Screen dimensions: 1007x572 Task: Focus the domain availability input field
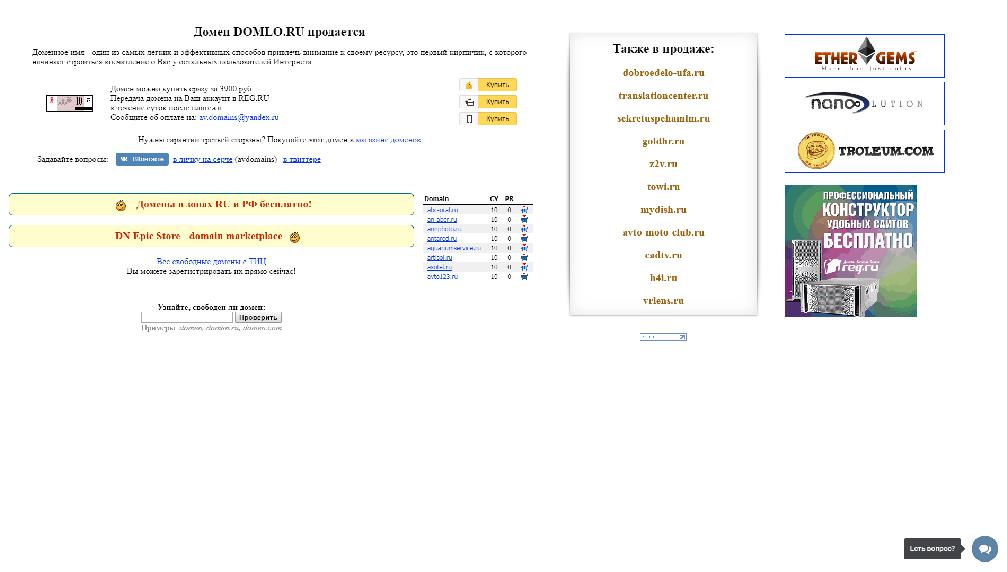187,317
